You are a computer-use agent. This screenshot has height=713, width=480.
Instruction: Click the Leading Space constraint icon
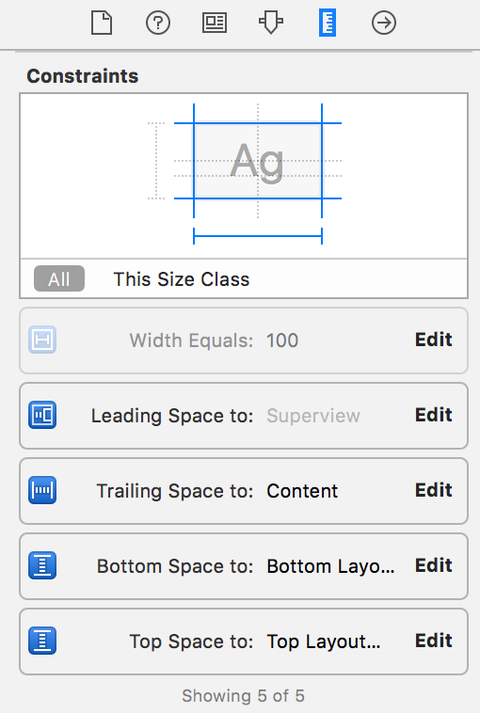coord(42,415)
